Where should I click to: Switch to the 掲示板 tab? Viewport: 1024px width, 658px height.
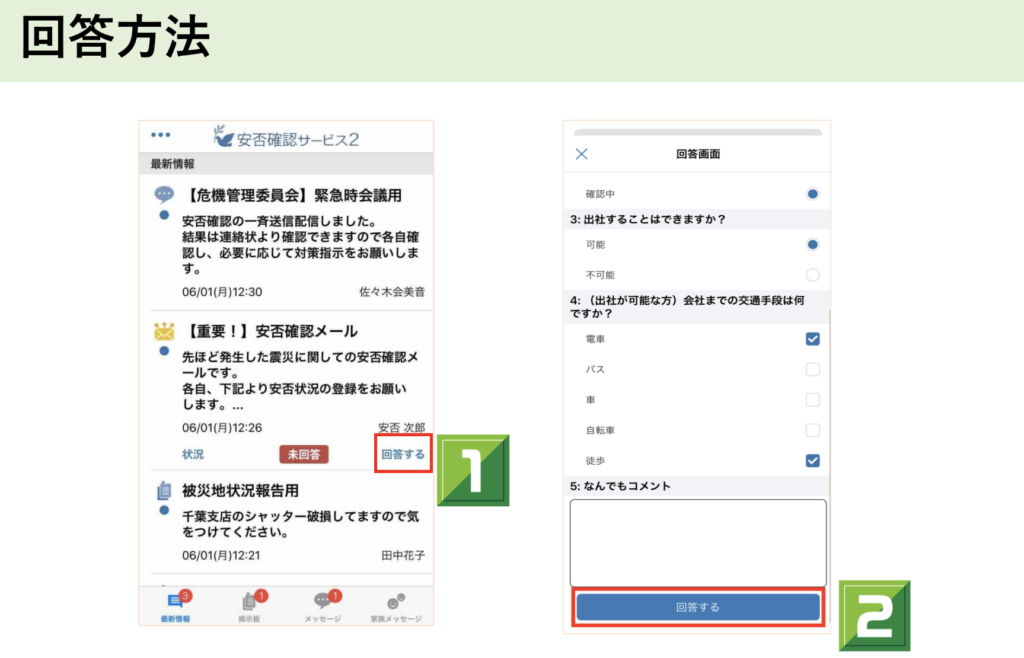(249, 607)
